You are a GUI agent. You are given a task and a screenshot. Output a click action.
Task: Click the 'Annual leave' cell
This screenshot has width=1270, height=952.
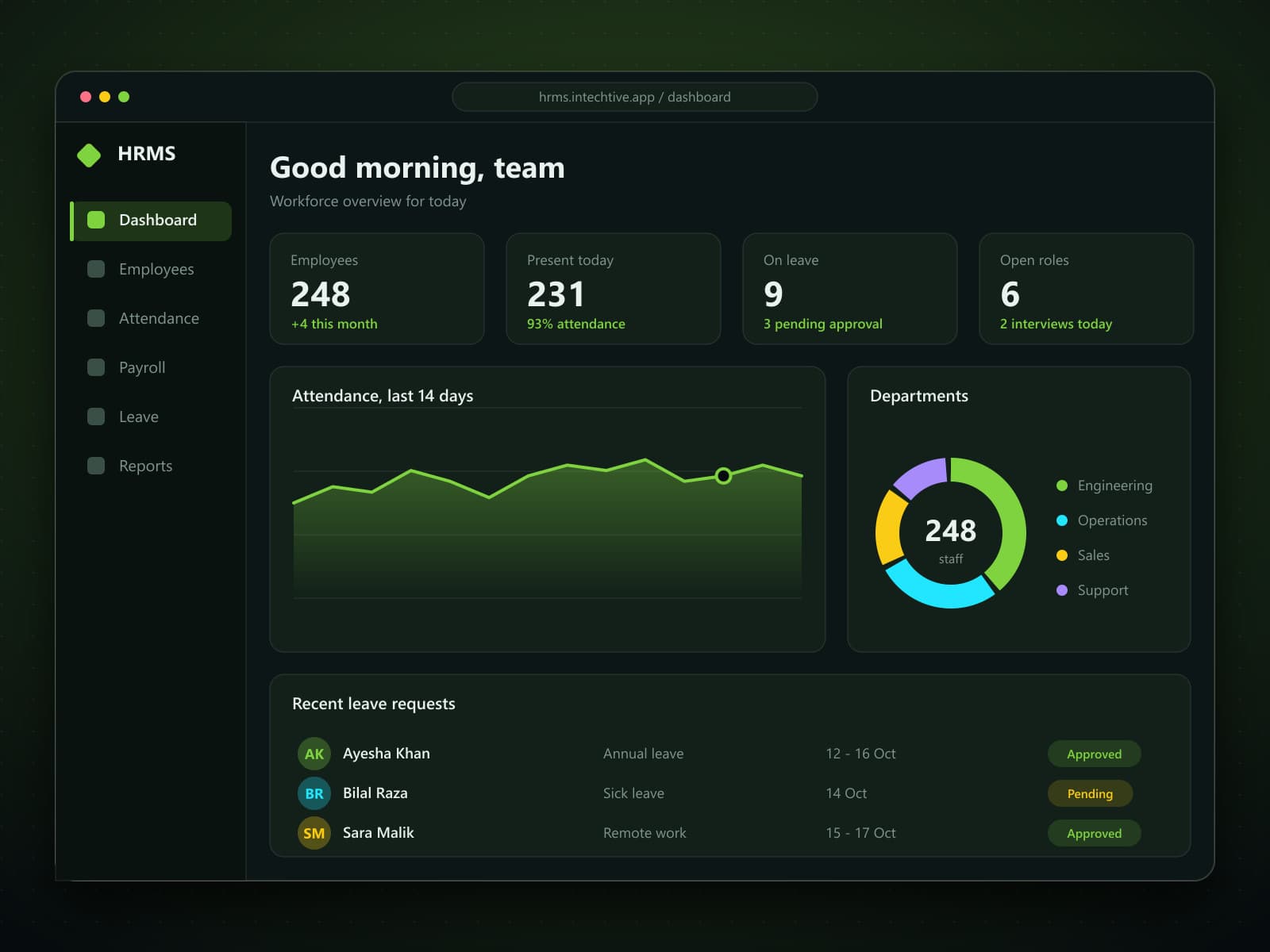(643, 754)
